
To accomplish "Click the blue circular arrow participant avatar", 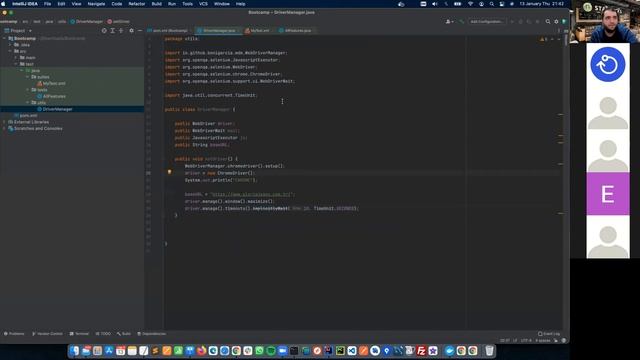I will (608, 64).
